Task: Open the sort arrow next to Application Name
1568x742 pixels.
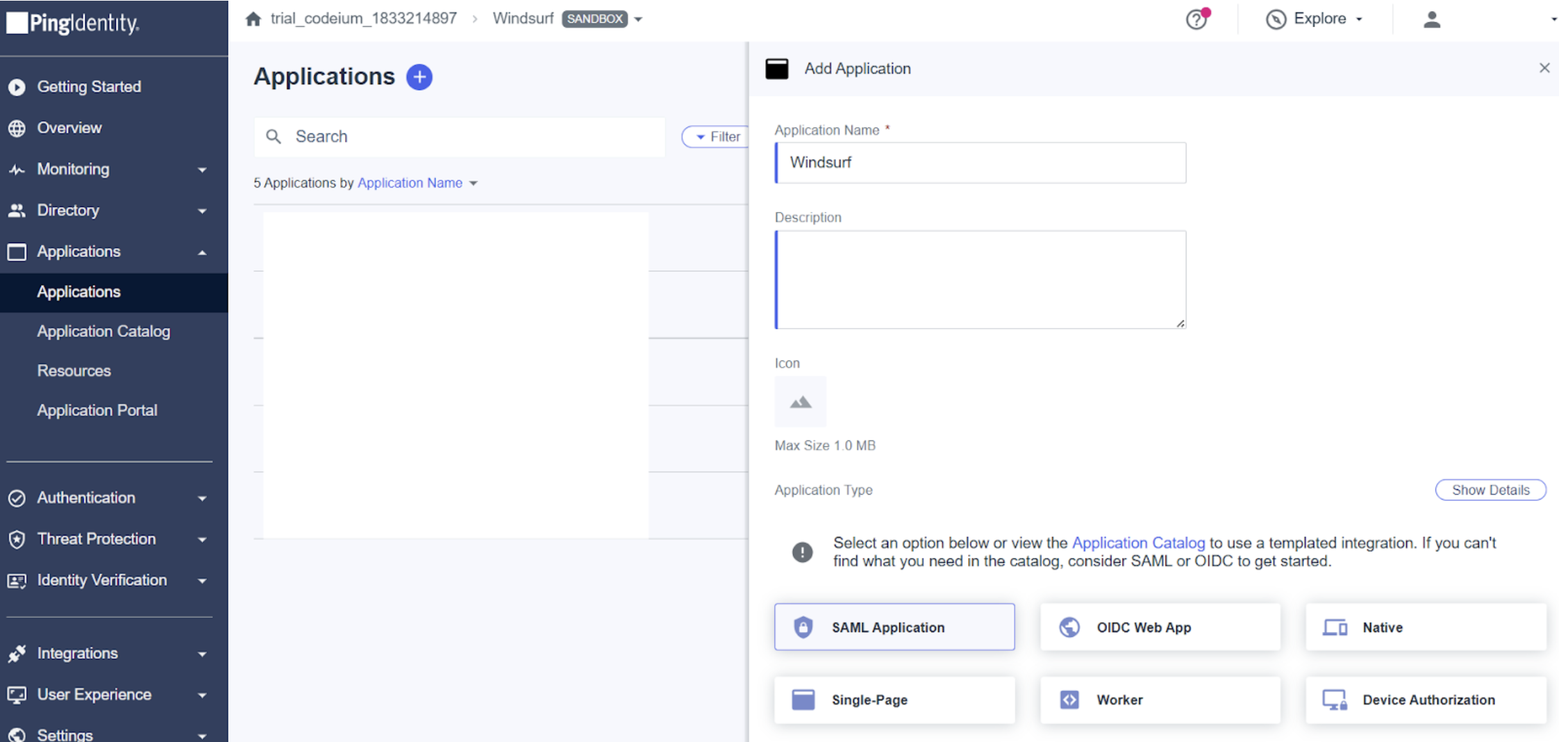Action: [474, 183]
